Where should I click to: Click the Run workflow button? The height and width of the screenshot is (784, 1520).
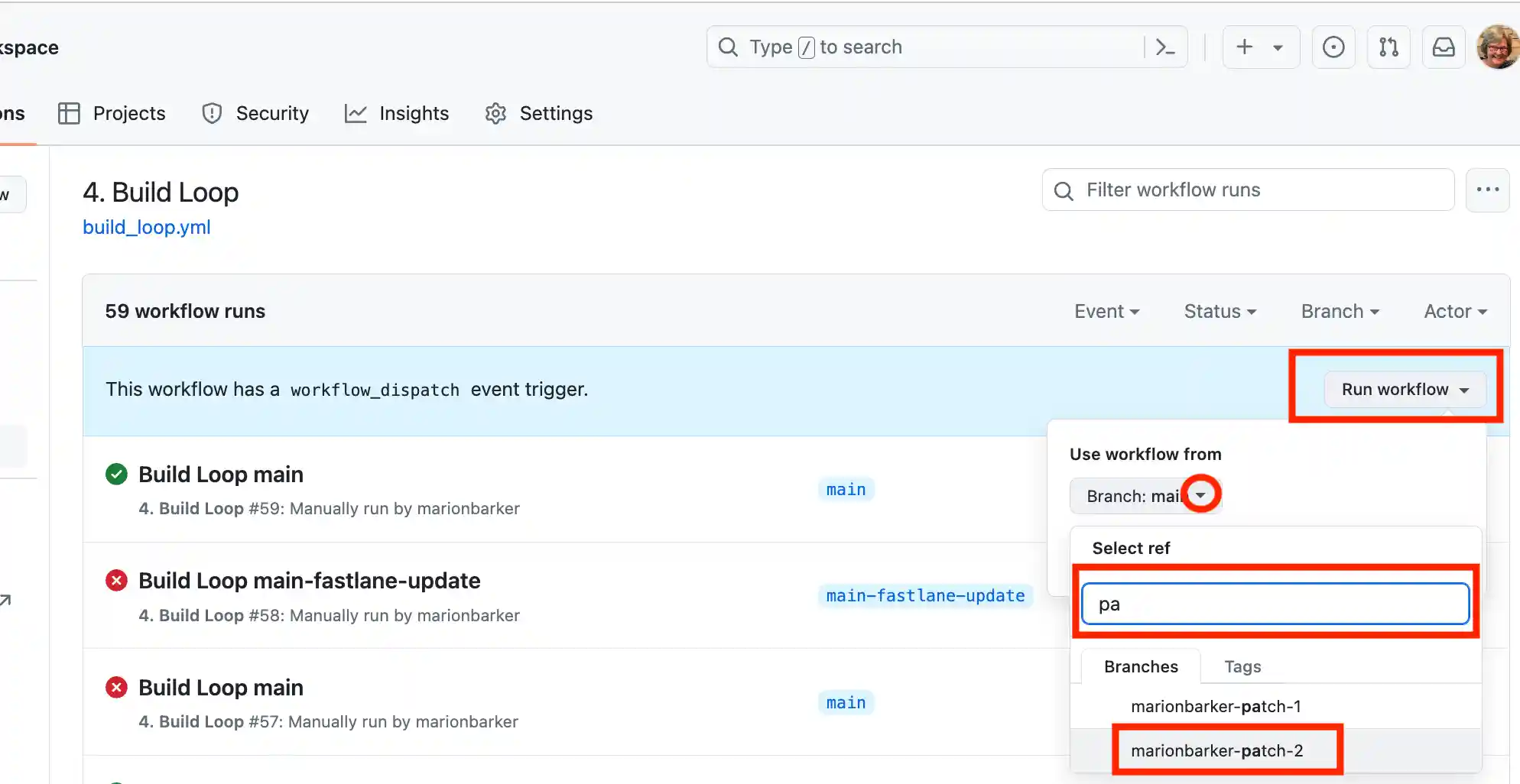(x=1405, y=390)
